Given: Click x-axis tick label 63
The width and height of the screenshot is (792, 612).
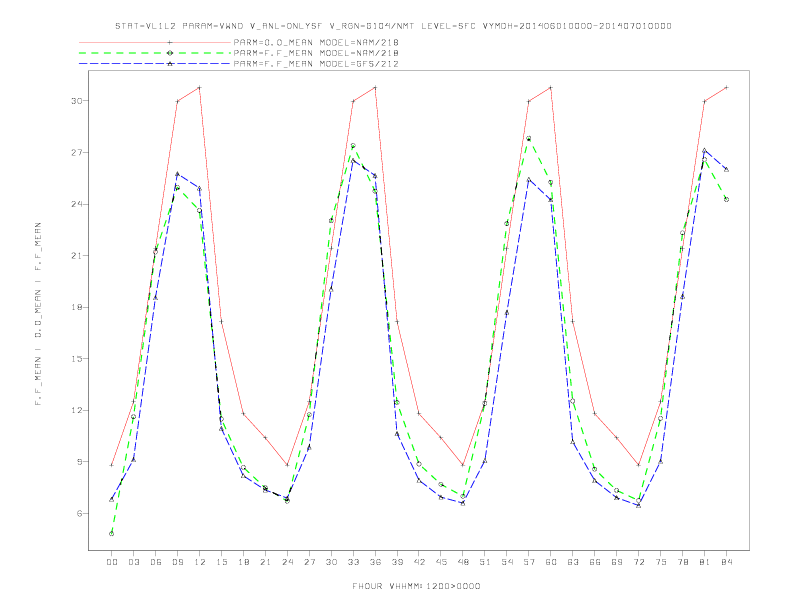Looking at the screenshot, I should click(573, 562).
